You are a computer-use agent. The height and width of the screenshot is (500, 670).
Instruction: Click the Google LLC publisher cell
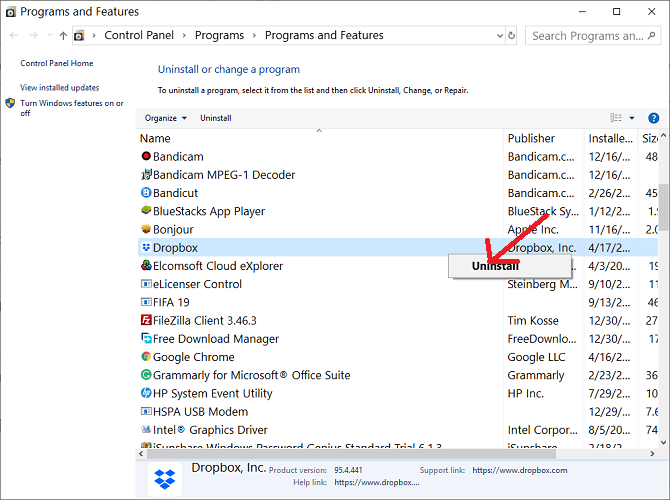[536, 357]
